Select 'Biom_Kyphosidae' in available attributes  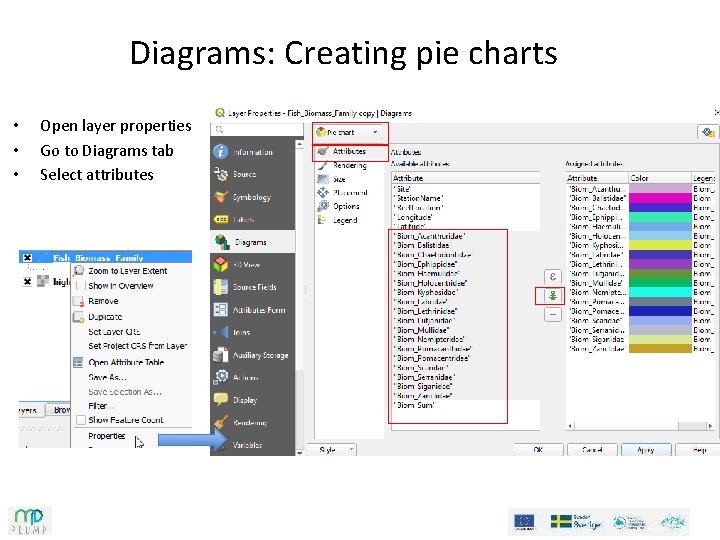pyautogui.click(x=427, y=292)
